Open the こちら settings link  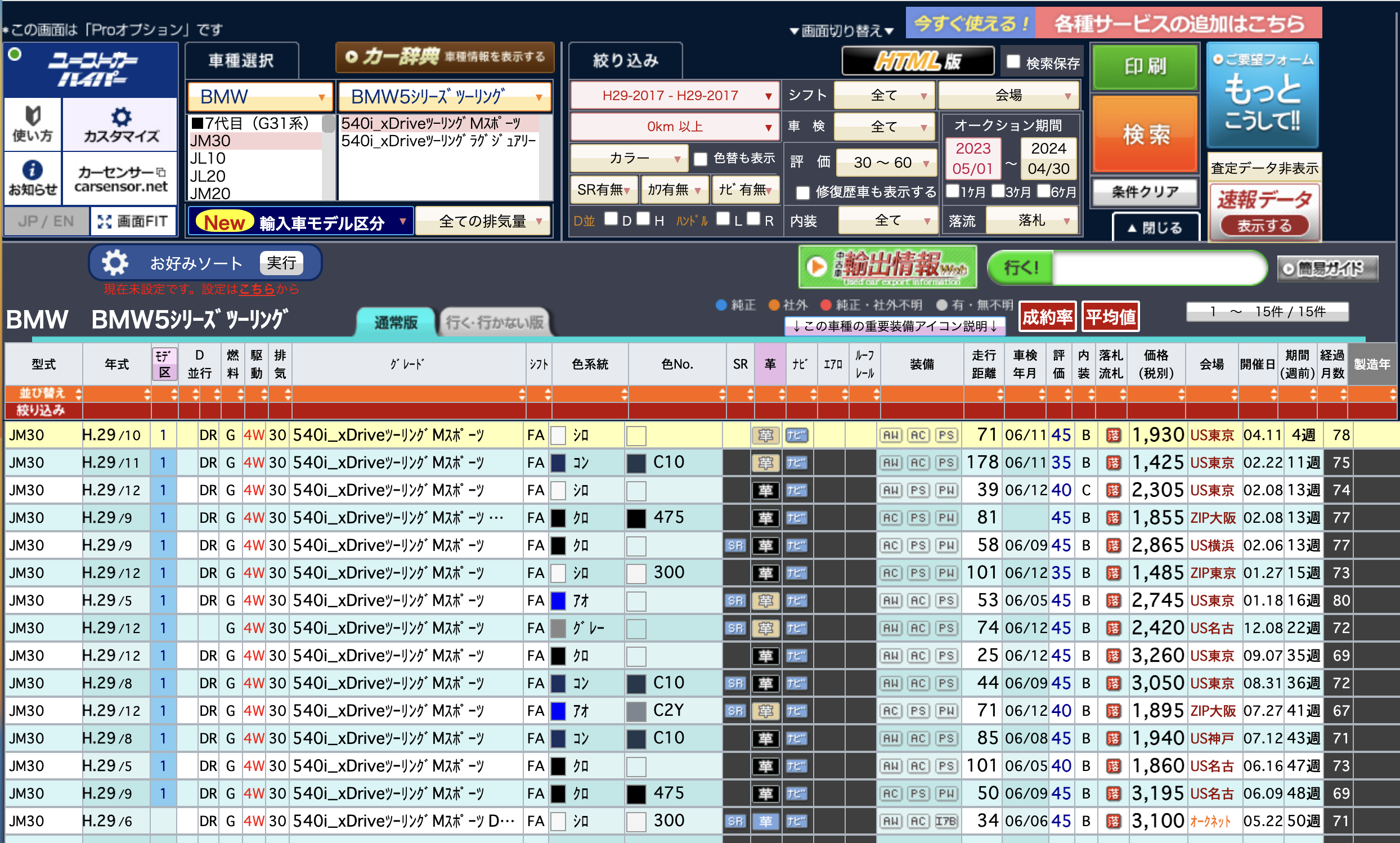pos(257,289)
